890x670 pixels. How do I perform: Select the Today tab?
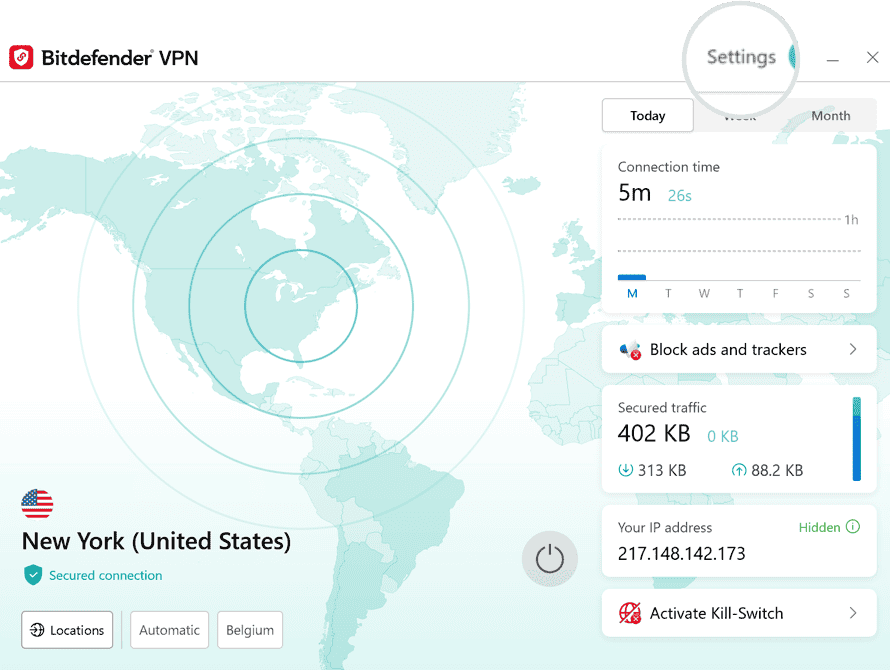pos(648,115)
